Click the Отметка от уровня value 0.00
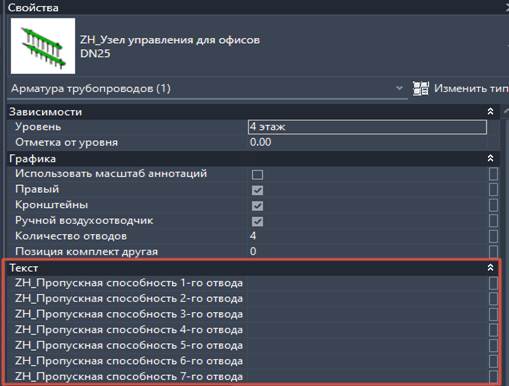This screenshot has width=509, height=386. click(x=260, y=142)
